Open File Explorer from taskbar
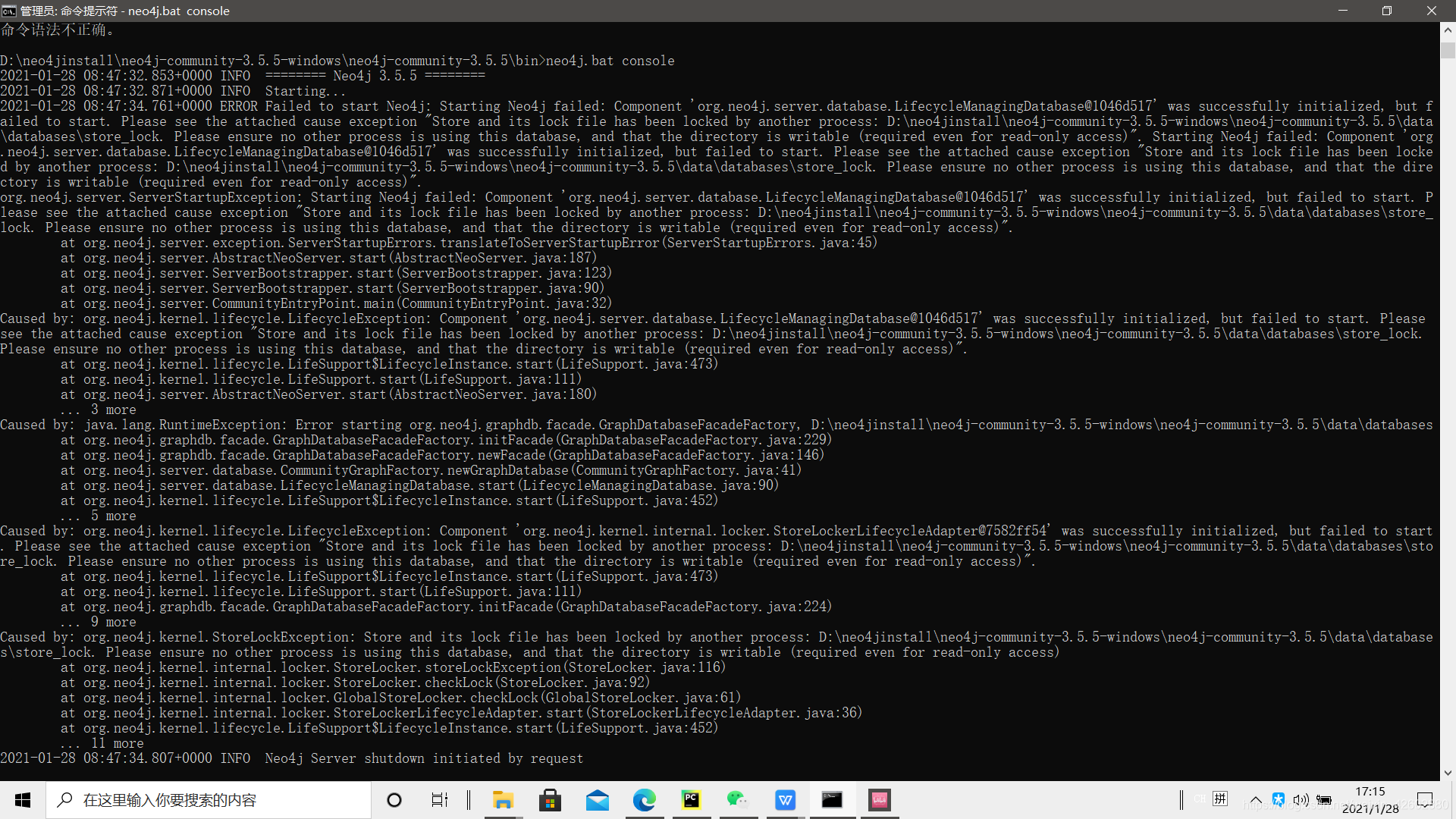 503,800
